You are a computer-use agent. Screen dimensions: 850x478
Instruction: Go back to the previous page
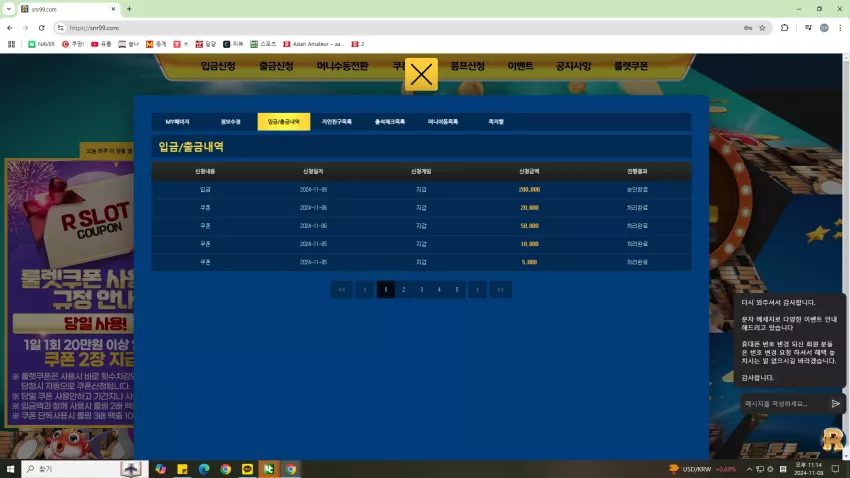(10, 28)
